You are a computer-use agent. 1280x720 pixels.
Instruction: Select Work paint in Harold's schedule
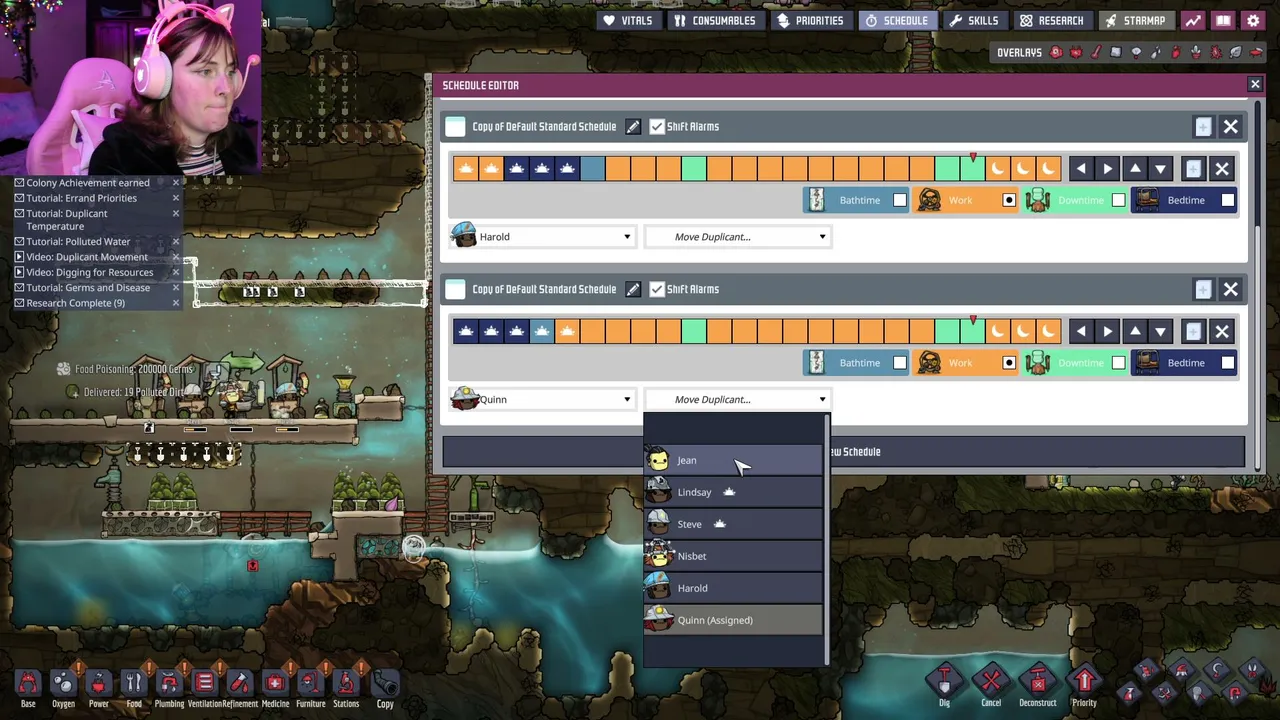coord(966,200)
